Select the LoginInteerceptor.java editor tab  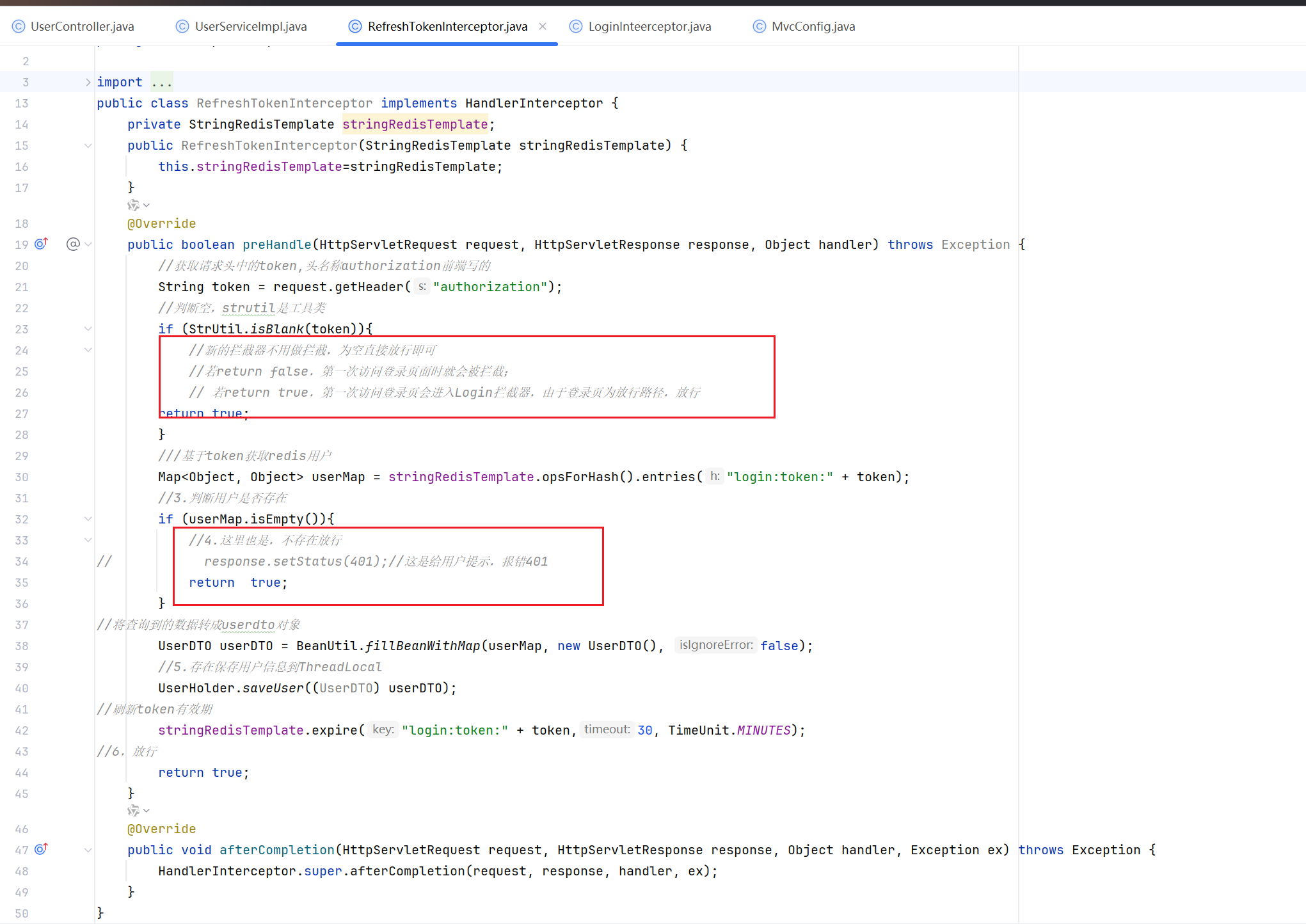[649, 26]
